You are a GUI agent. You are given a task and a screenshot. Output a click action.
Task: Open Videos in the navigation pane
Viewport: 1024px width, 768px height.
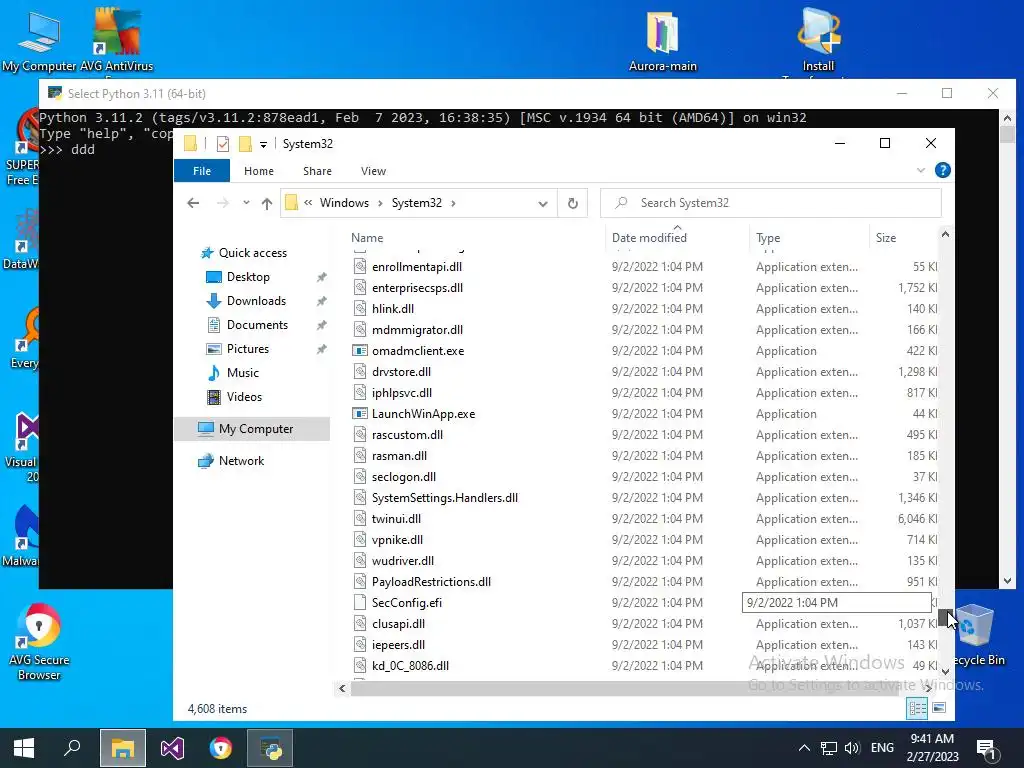point(244,397)
